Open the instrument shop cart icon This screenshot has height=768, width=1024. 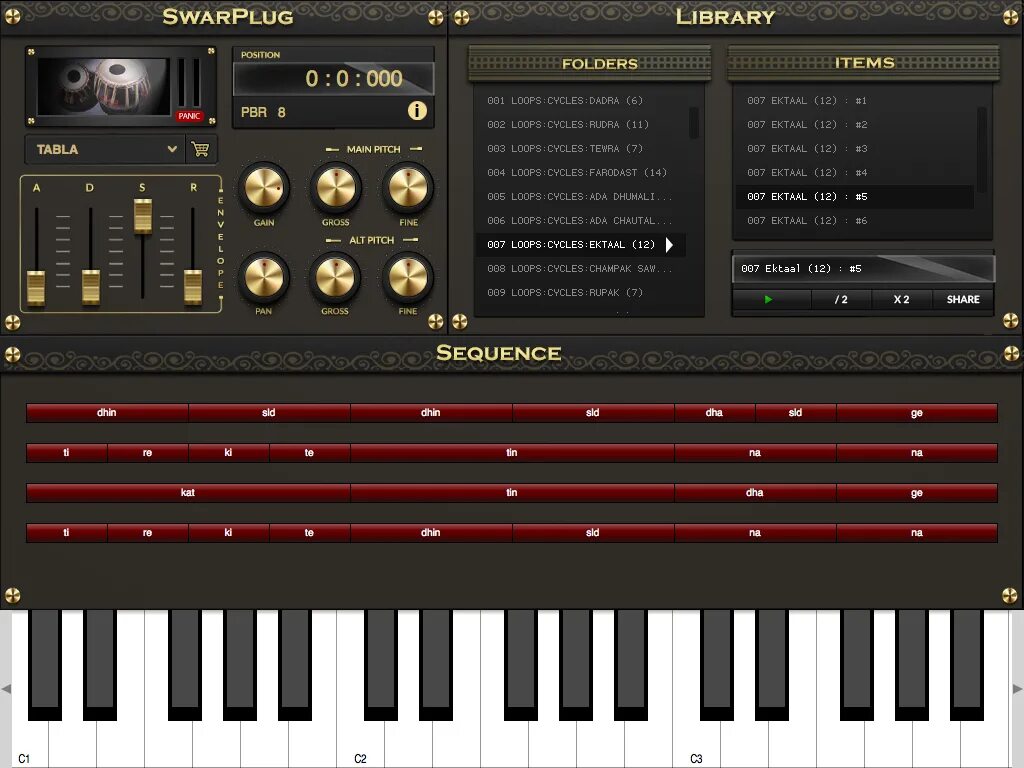tap(200, 150)
